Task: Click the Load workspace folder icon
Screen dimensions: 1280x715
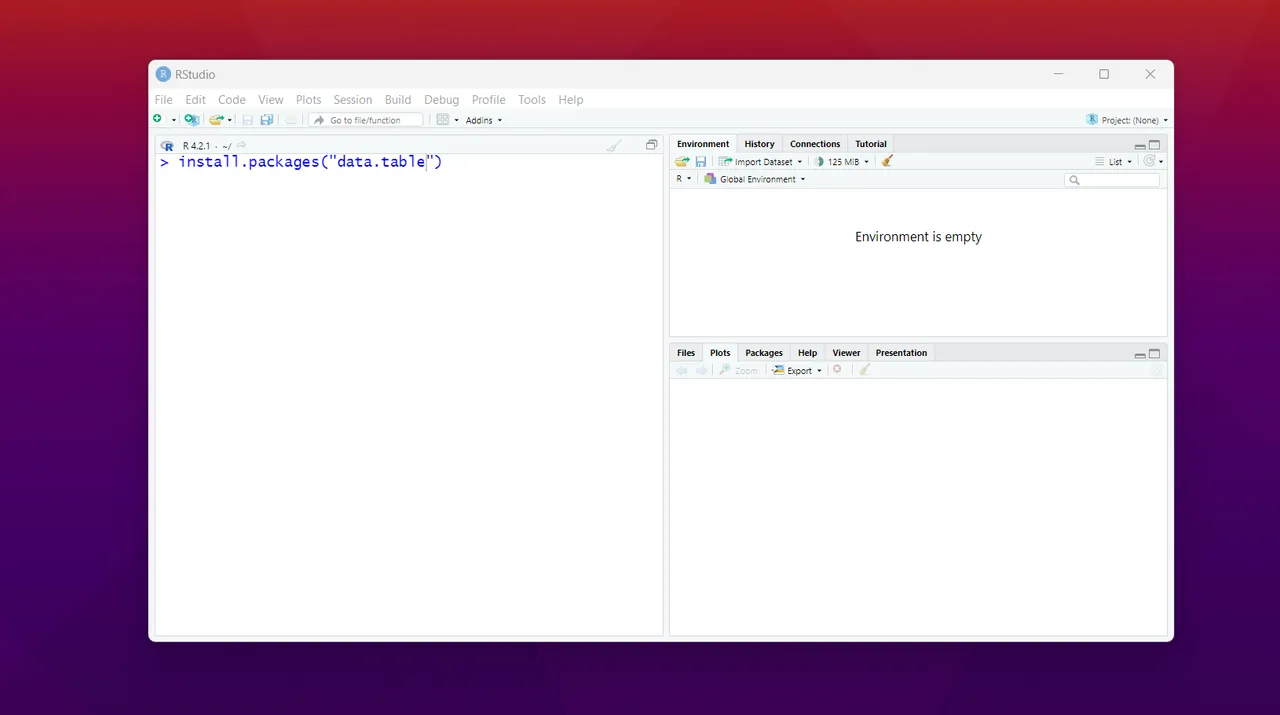Action: point(682,161)
